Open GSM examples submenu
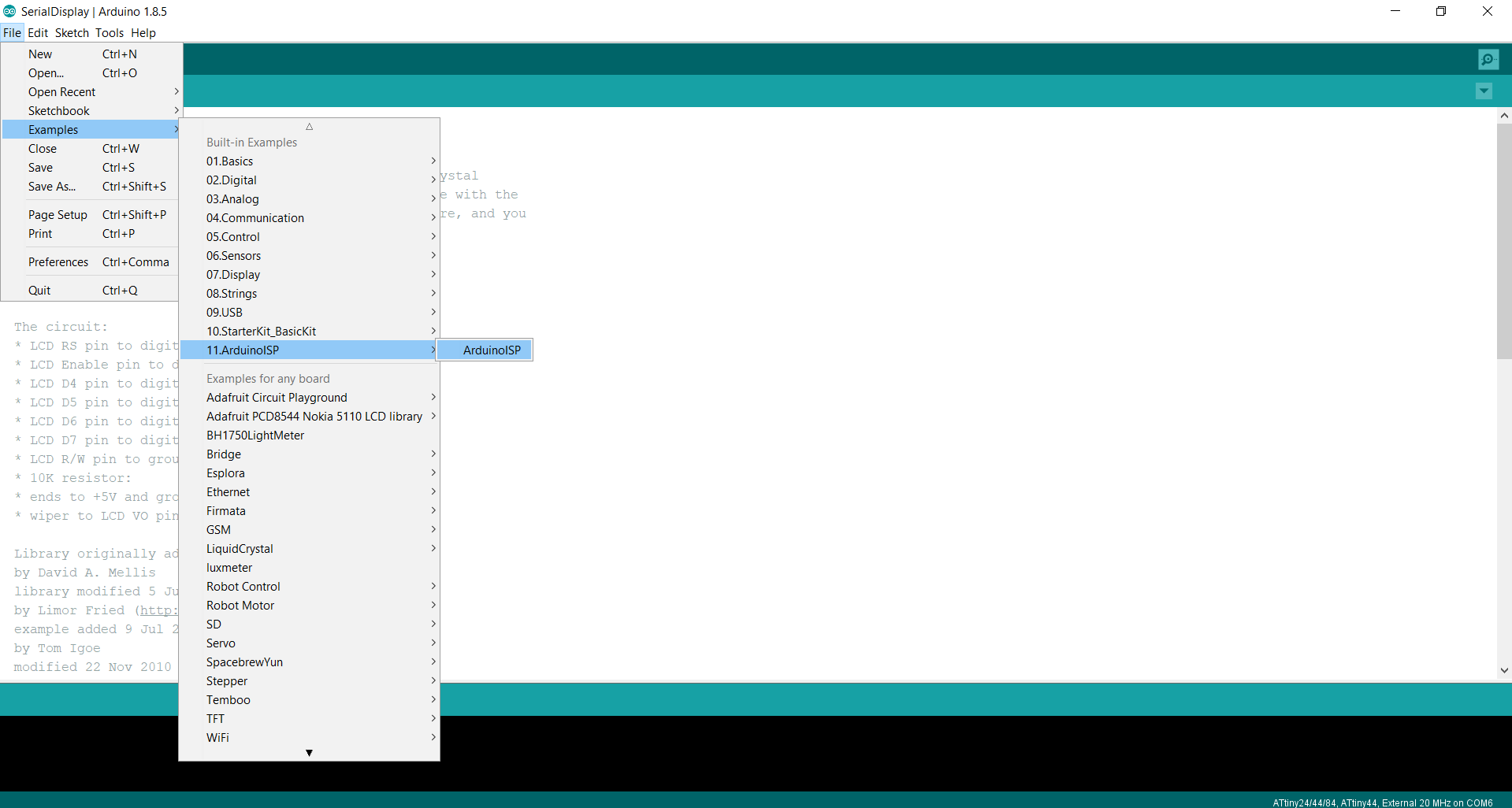The width and height of the screenshot is (1512, 808). coord(310,530)
